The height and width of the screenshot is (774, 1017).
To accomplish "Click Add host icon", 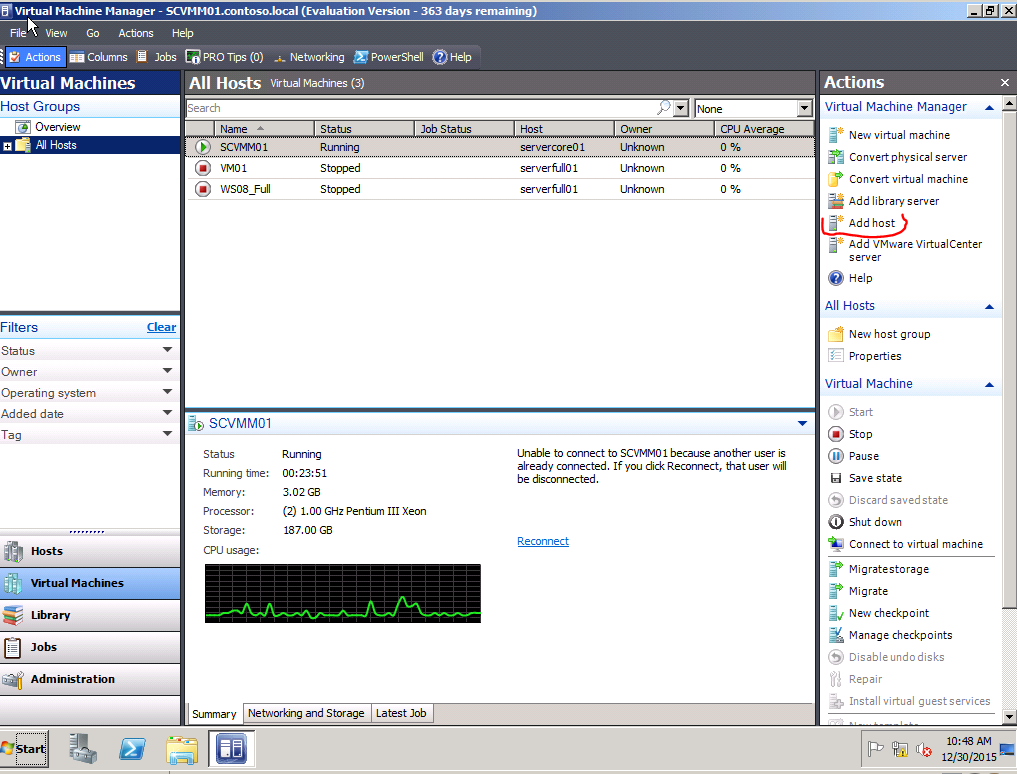I will [836, 223].
